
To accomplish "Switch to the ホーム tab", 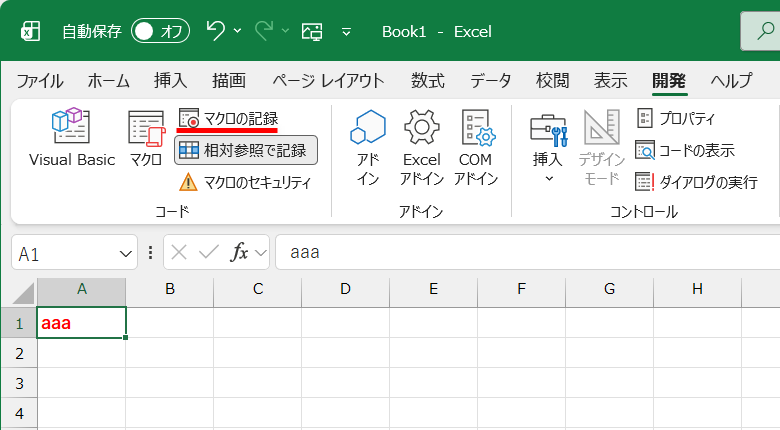I will (x=108, y=80).
